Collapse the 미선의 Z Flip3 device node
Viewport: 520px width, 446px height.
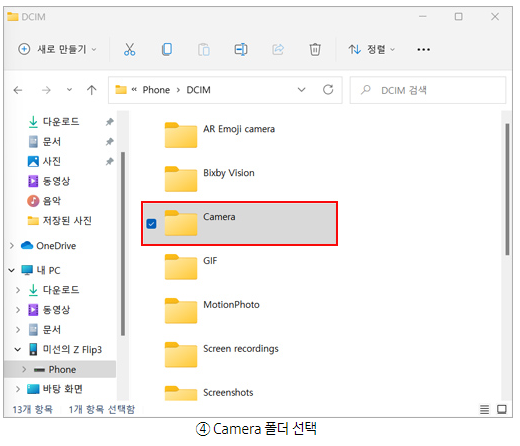tap(18, 349)
